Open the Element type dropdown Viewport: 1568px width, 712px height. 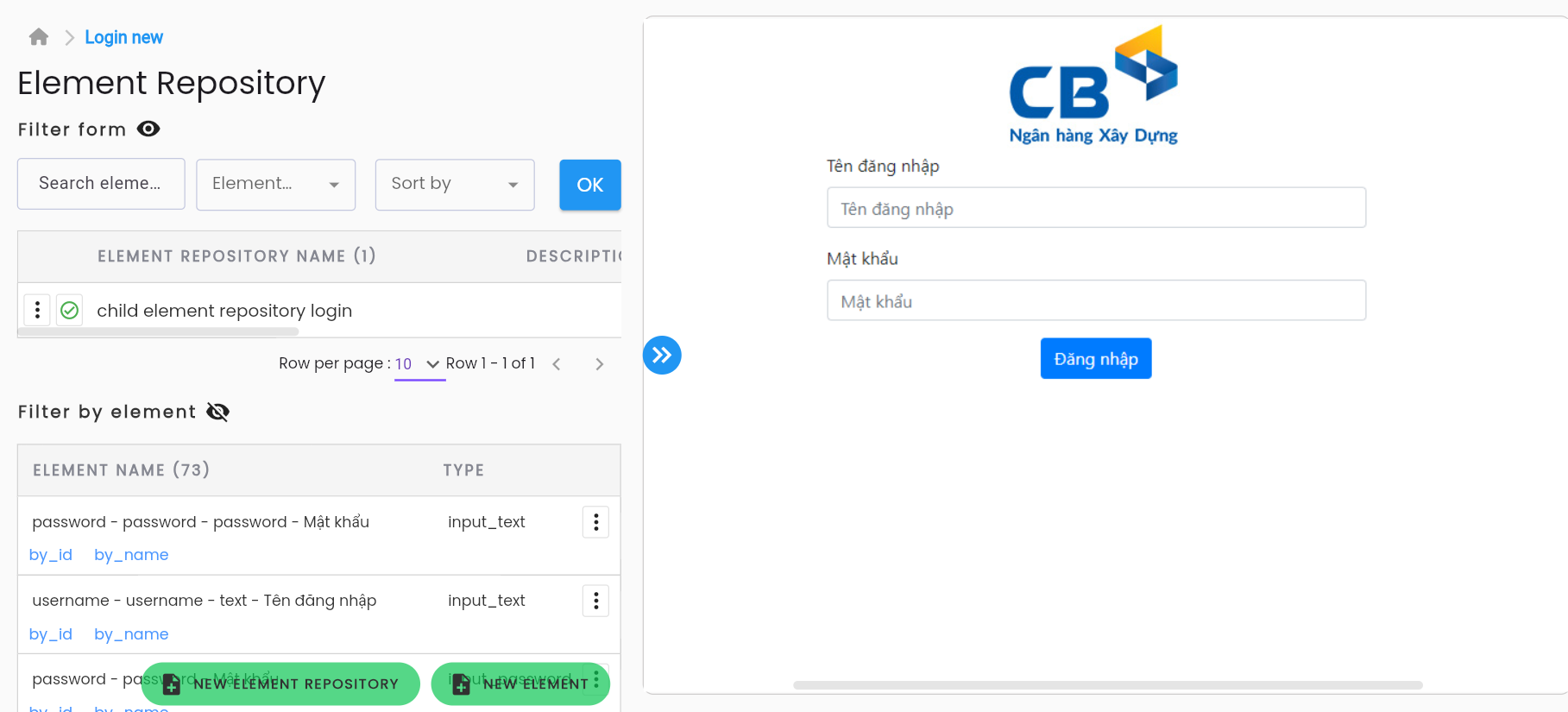coord(275,184)
